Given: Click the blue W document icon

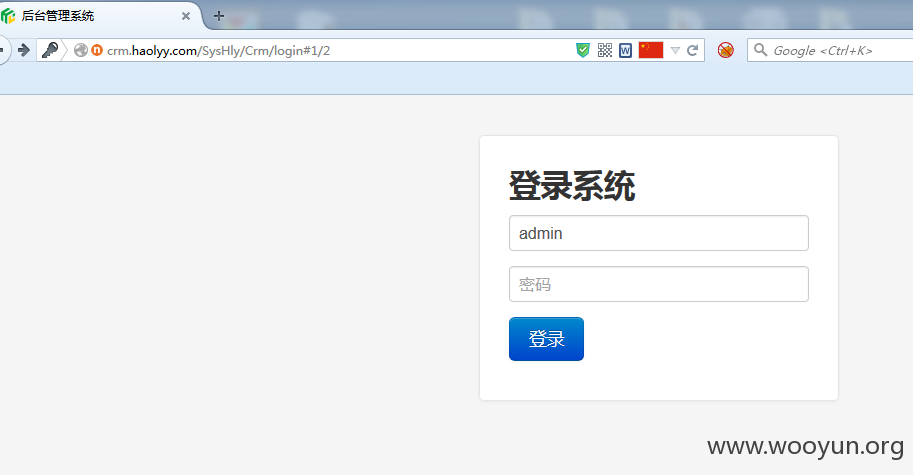Looking at the screenshot, I should pyautogui.click(x=625, y=51).
